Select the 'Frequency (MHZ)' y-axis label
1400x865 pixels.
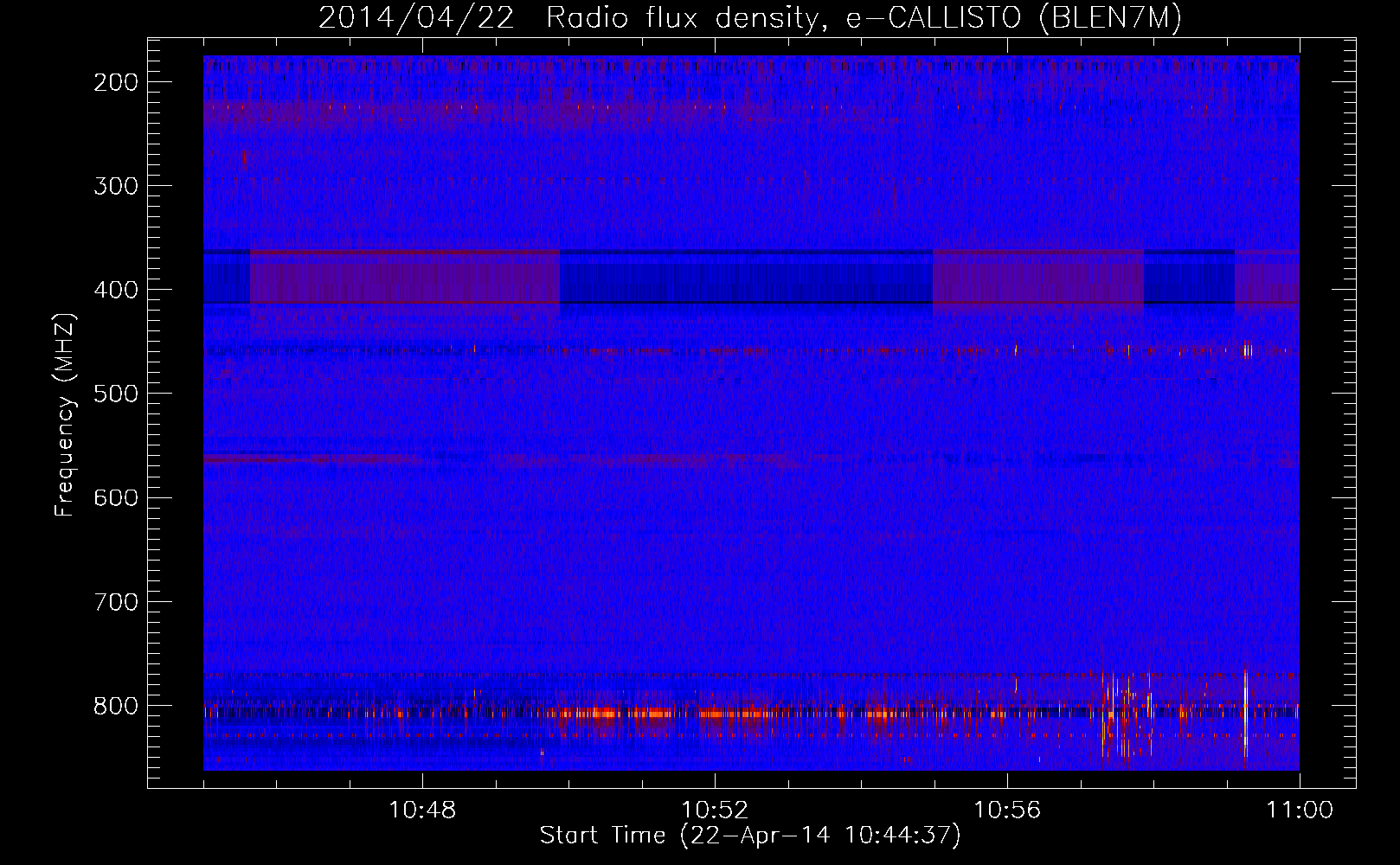coord(65,415)
